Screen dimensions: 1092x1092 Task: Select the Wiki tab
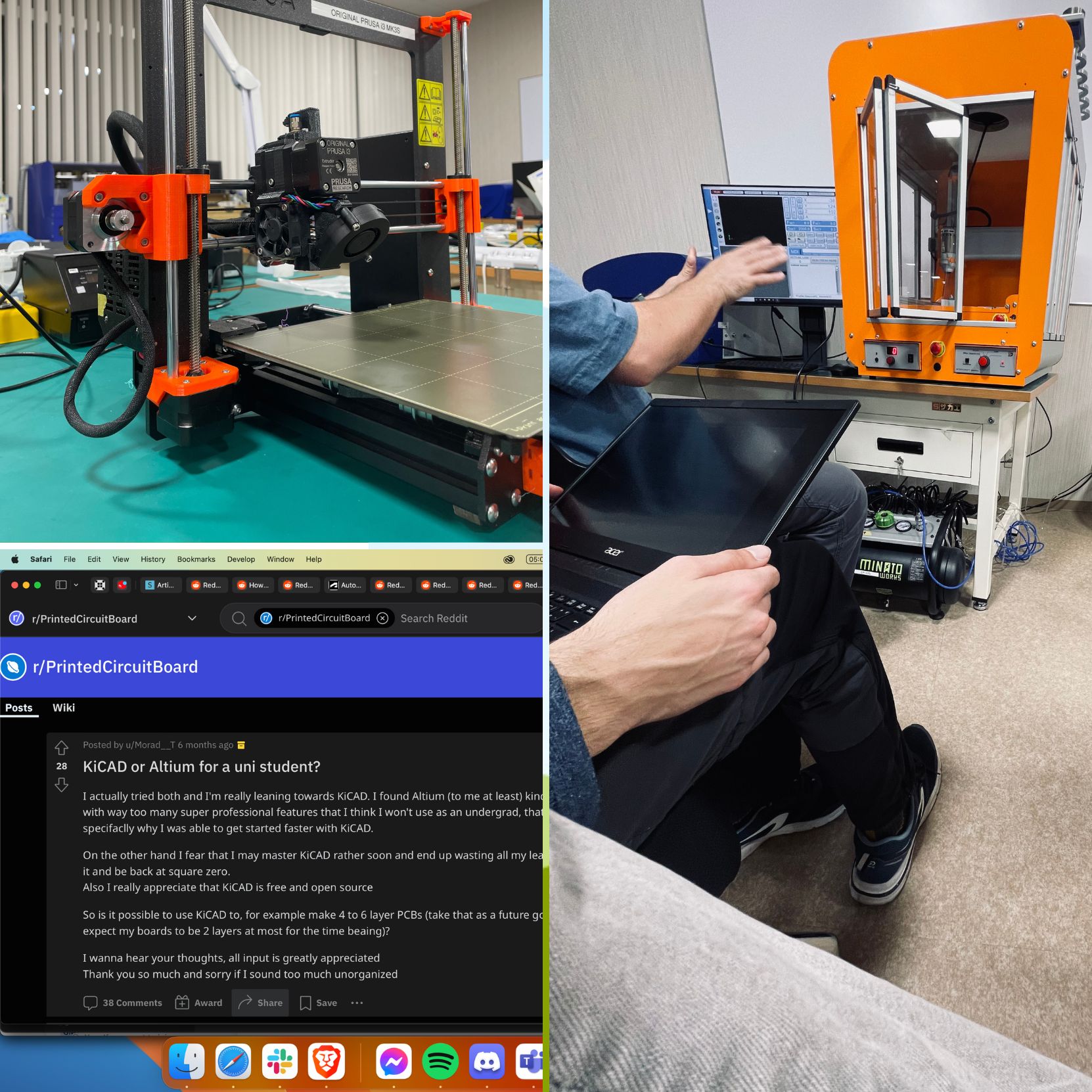pos(64,708)
